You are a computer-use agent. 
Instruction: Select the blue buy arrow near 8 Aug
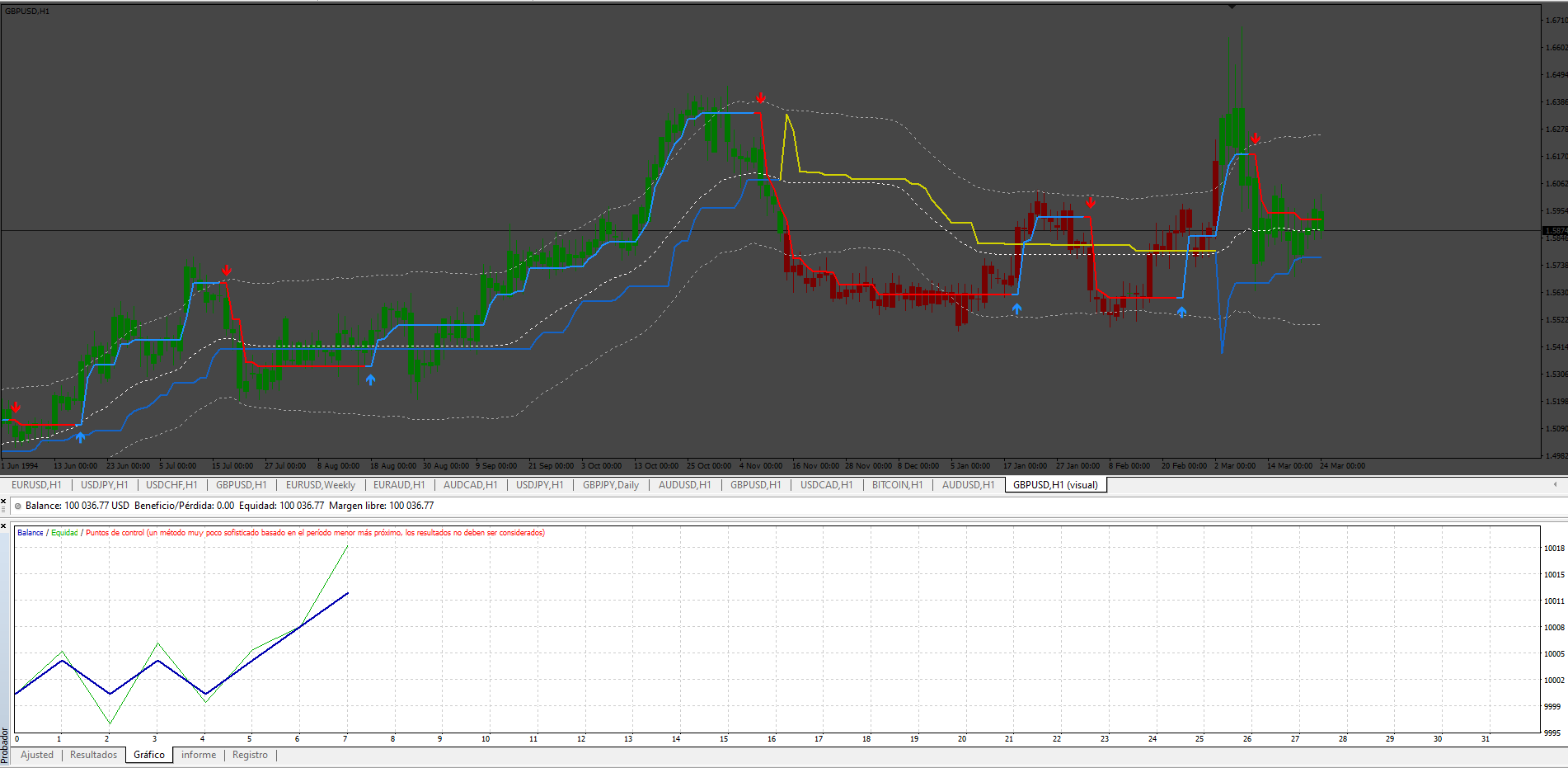pos(370,379)
